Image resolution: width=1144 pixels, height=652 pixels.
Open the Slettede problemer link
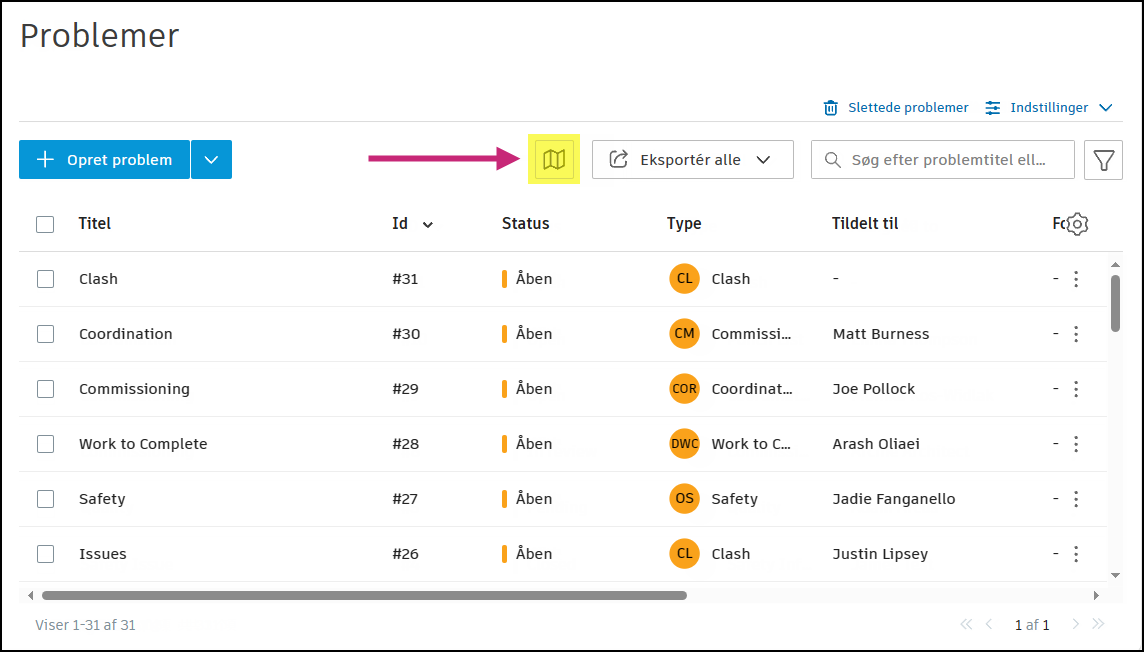pyautogui.click(x=908, y=107)
